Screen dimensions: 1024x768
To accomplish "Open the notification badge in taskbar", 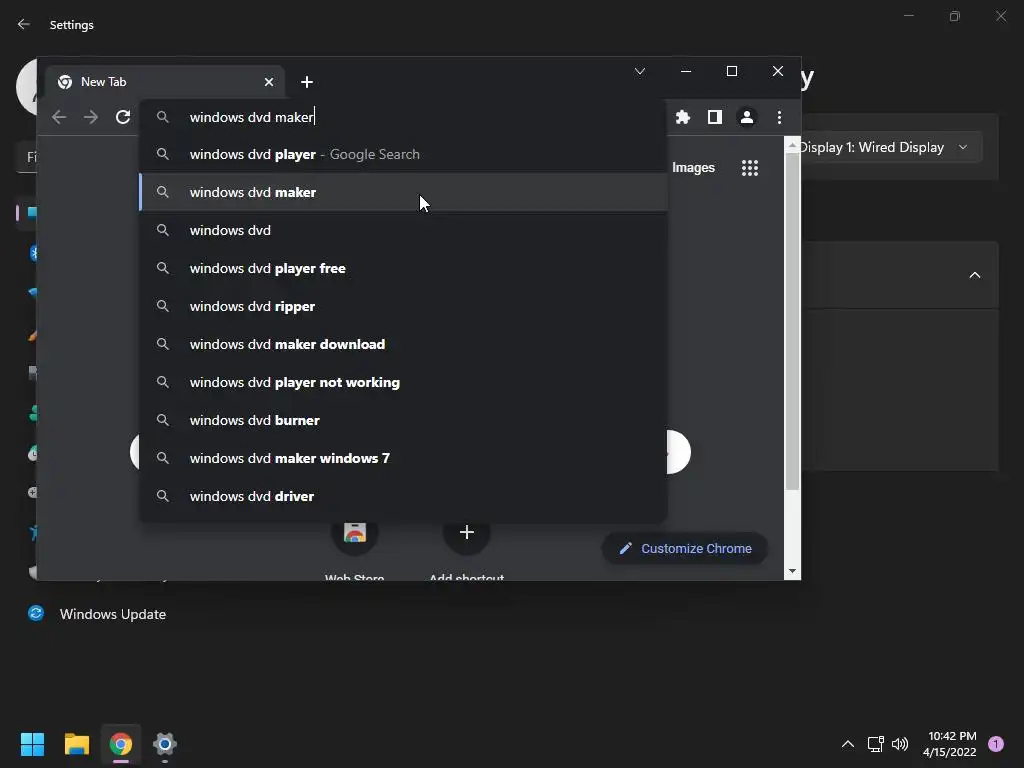I will 996,744.
